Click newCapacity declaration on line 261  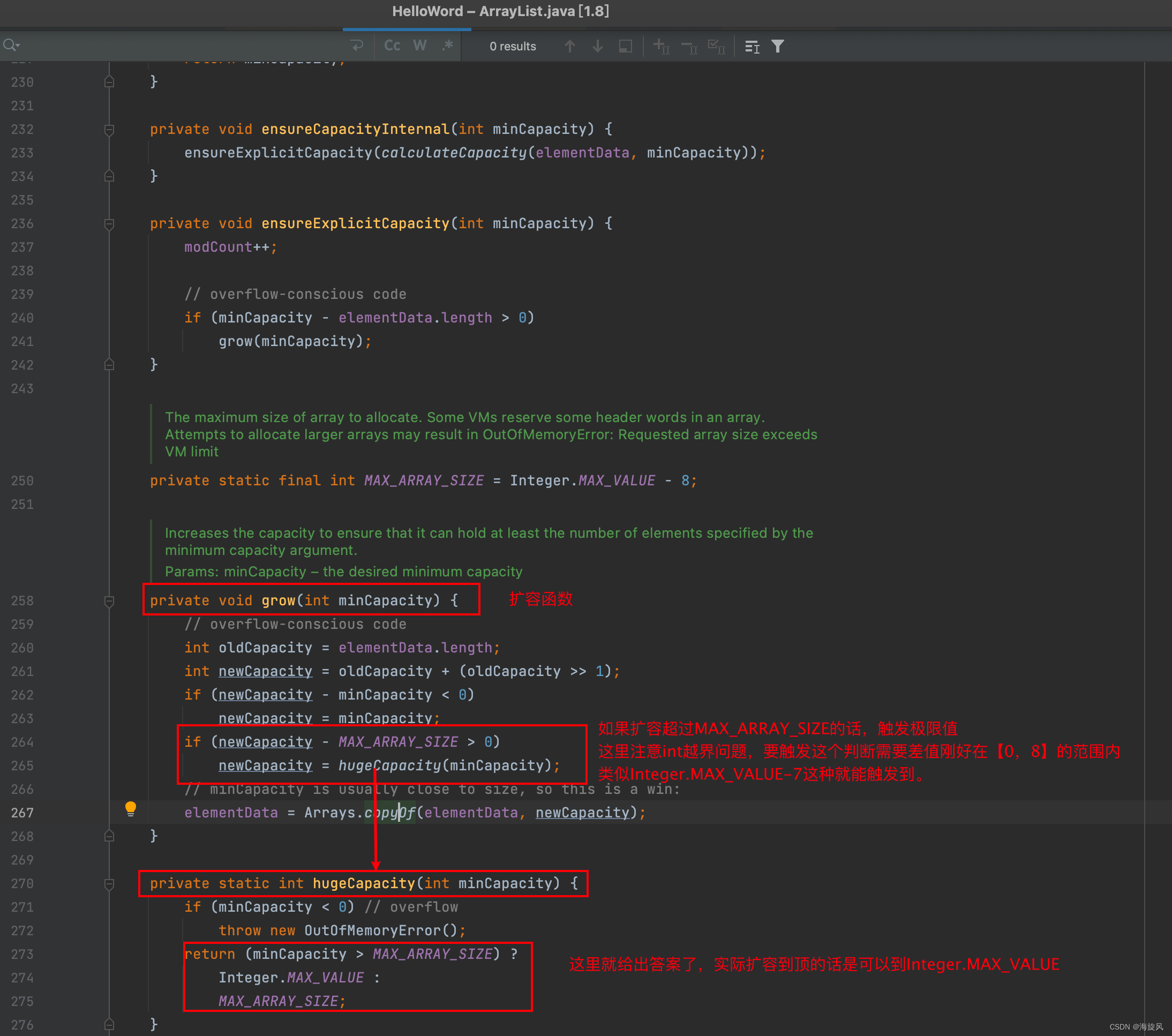coord(265,671)
